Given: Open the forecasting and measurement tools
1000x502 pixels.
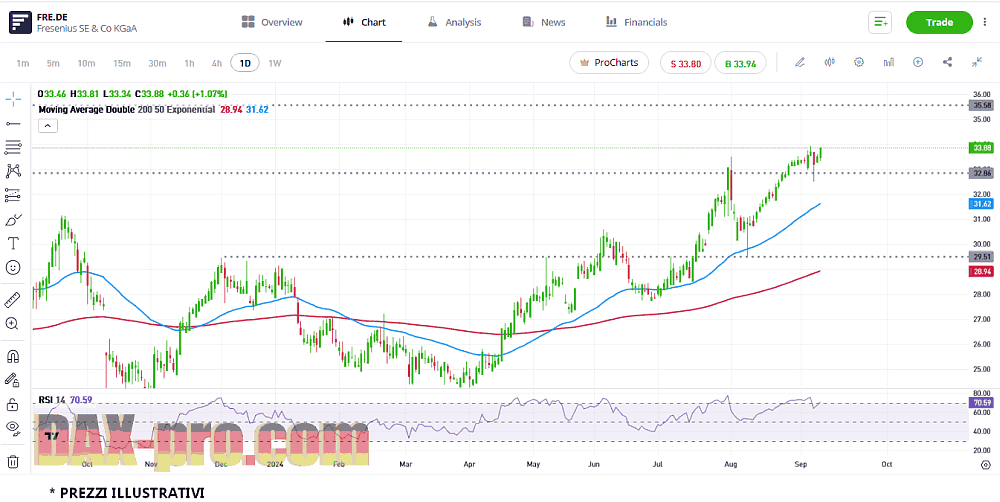Looking at the screenshot, I should [13, 195].
